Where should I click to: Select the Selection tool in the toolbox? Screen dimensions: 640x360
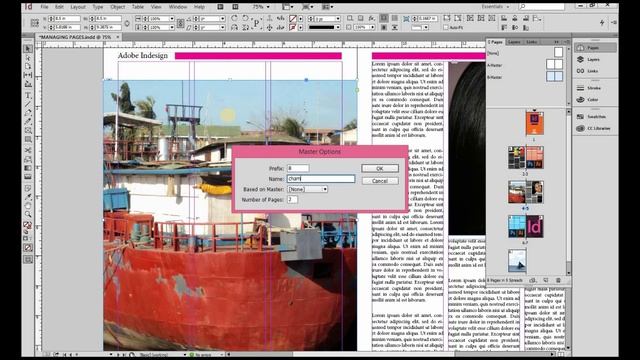pyautogui.click(x=28, y=49)
